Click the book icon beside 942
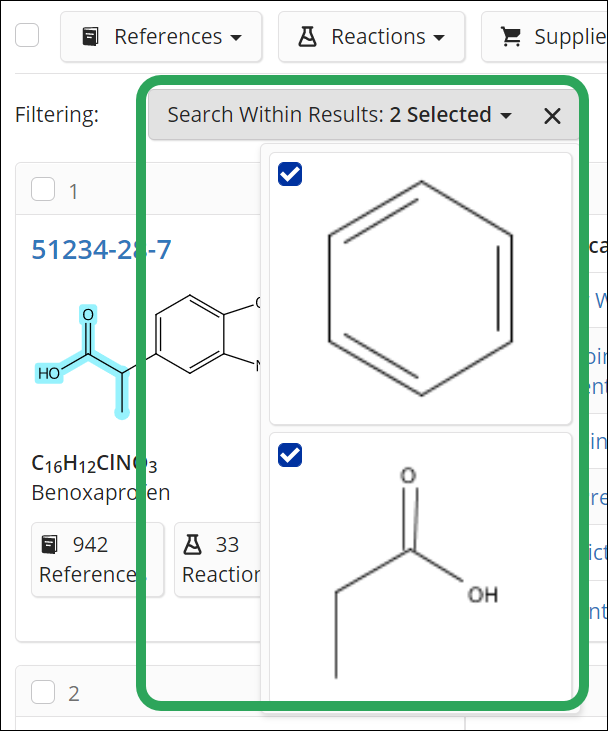Screen dimensions: 608x731 (49, 545)
